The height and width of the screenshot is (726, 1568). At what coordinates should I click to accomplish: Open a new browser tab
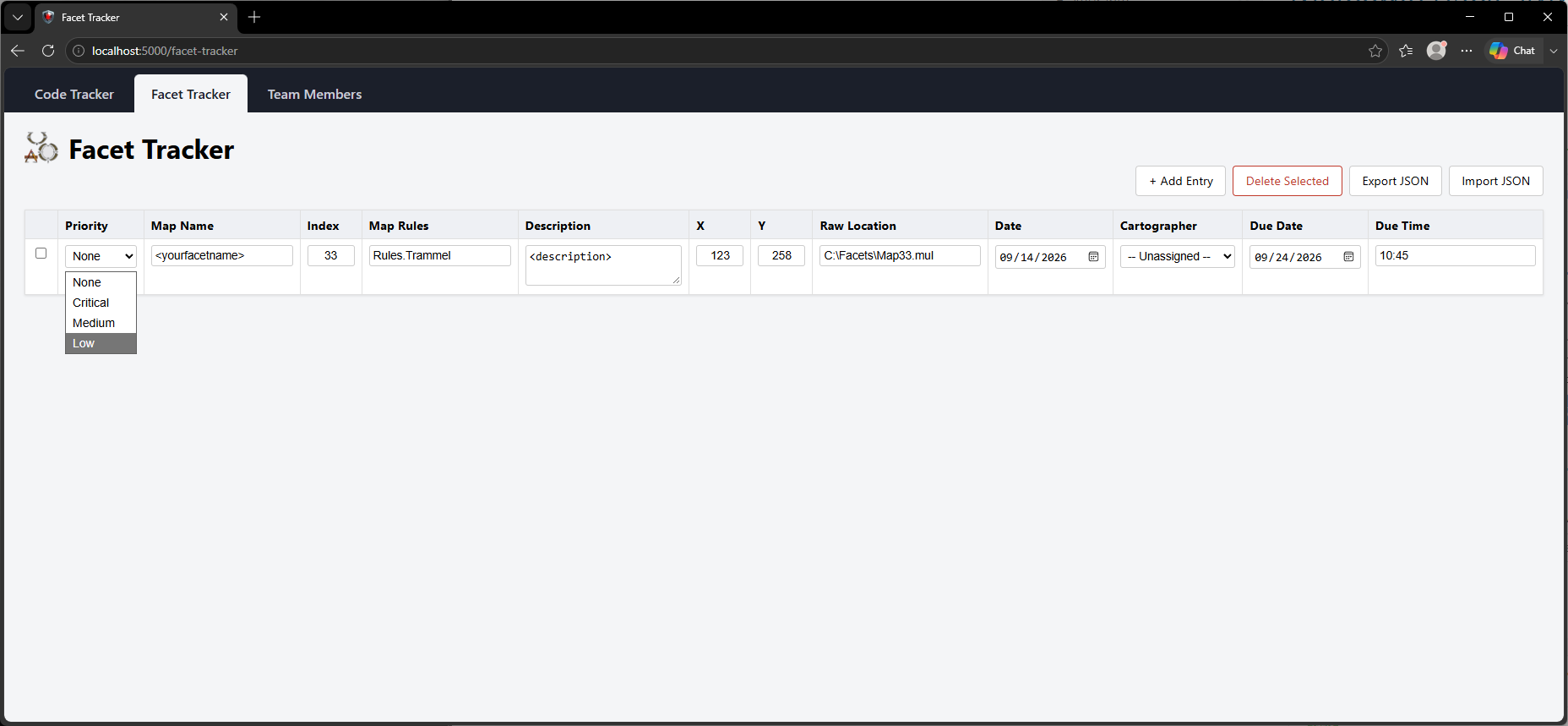pyautogui.click(x=254, y=17)
